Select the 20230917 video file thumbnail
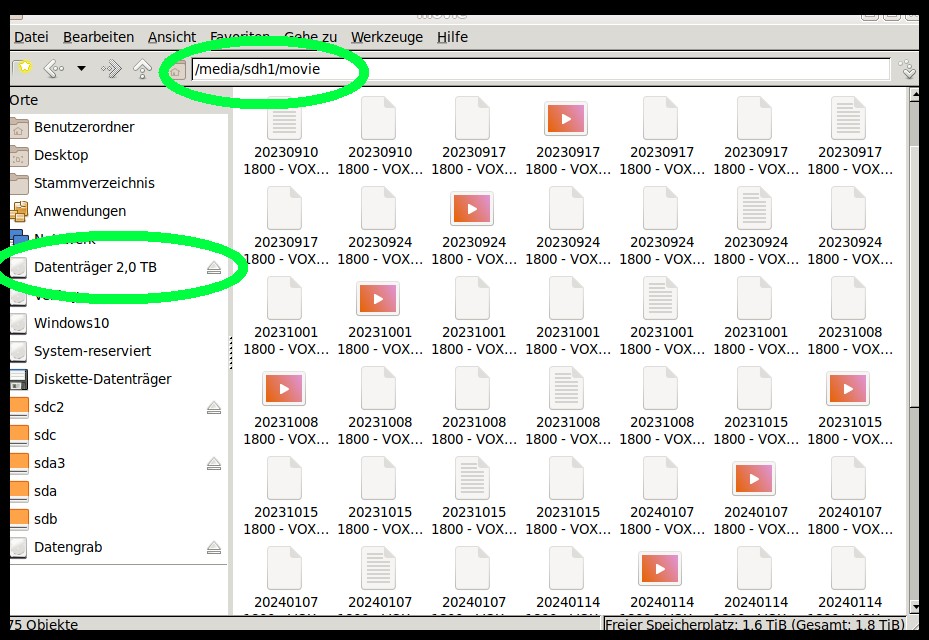 pos(566,119)
